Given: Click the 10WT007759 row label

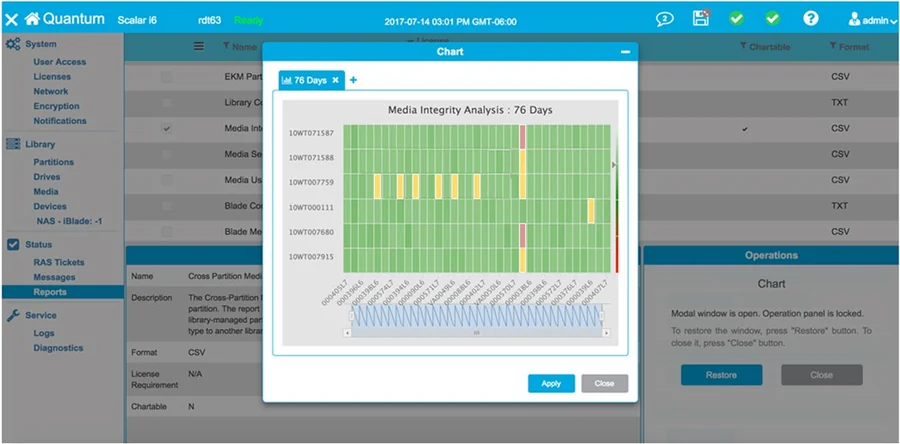Looking at the screenshot, I should coord(311,182).
